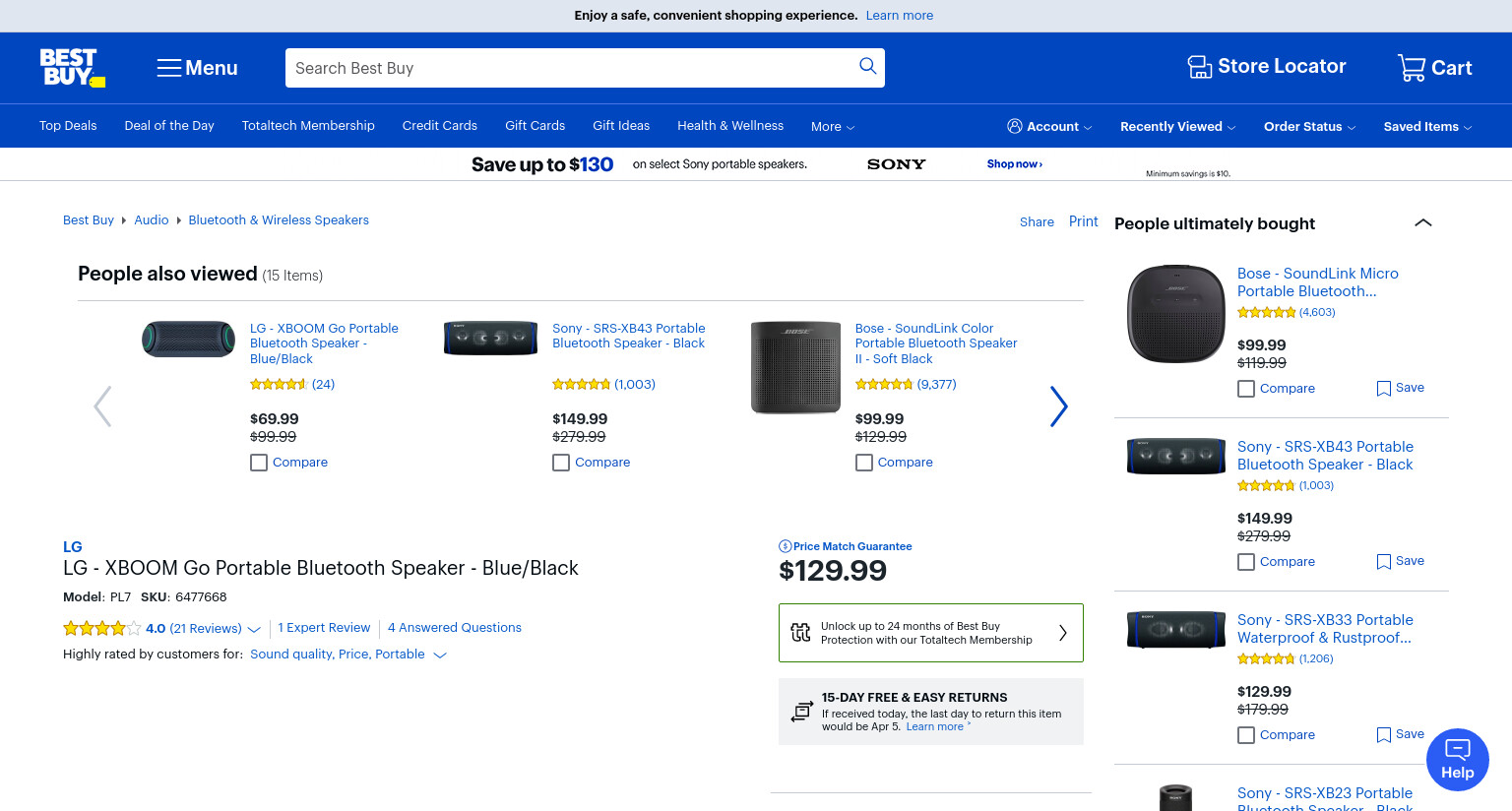Screen dimensions: 1512x811
Task: Check Compare for Bose SoundLink Micro
Action: tap(1246, 389)
